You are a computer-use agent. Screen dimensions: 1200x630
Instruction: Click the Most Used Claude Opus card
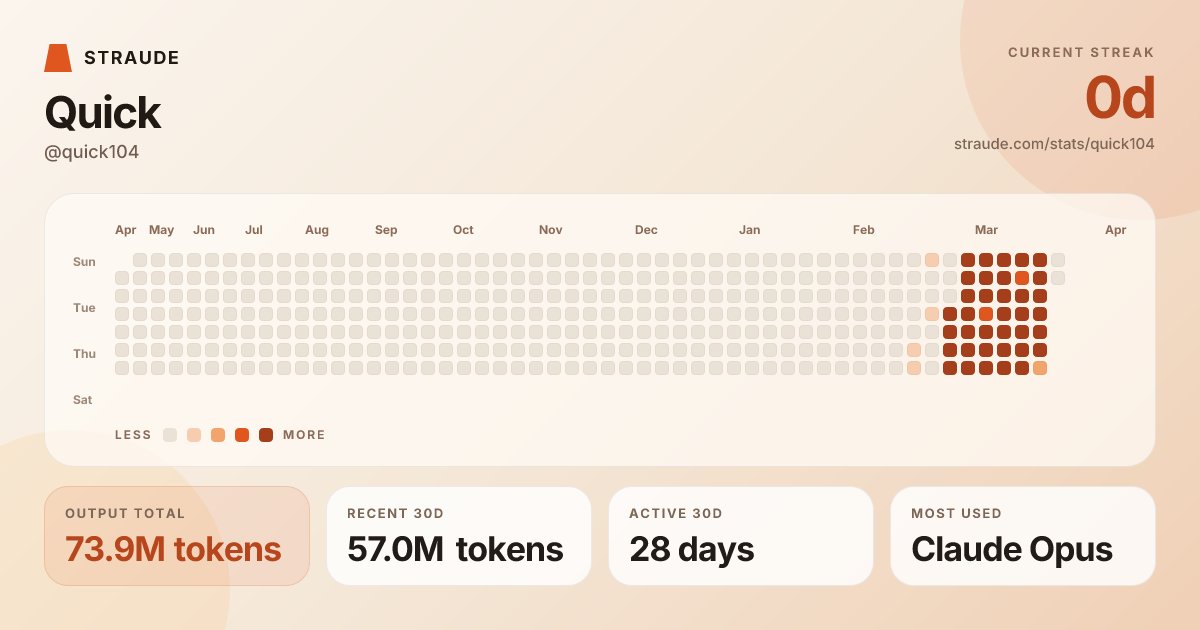[x=1023, y=536]
